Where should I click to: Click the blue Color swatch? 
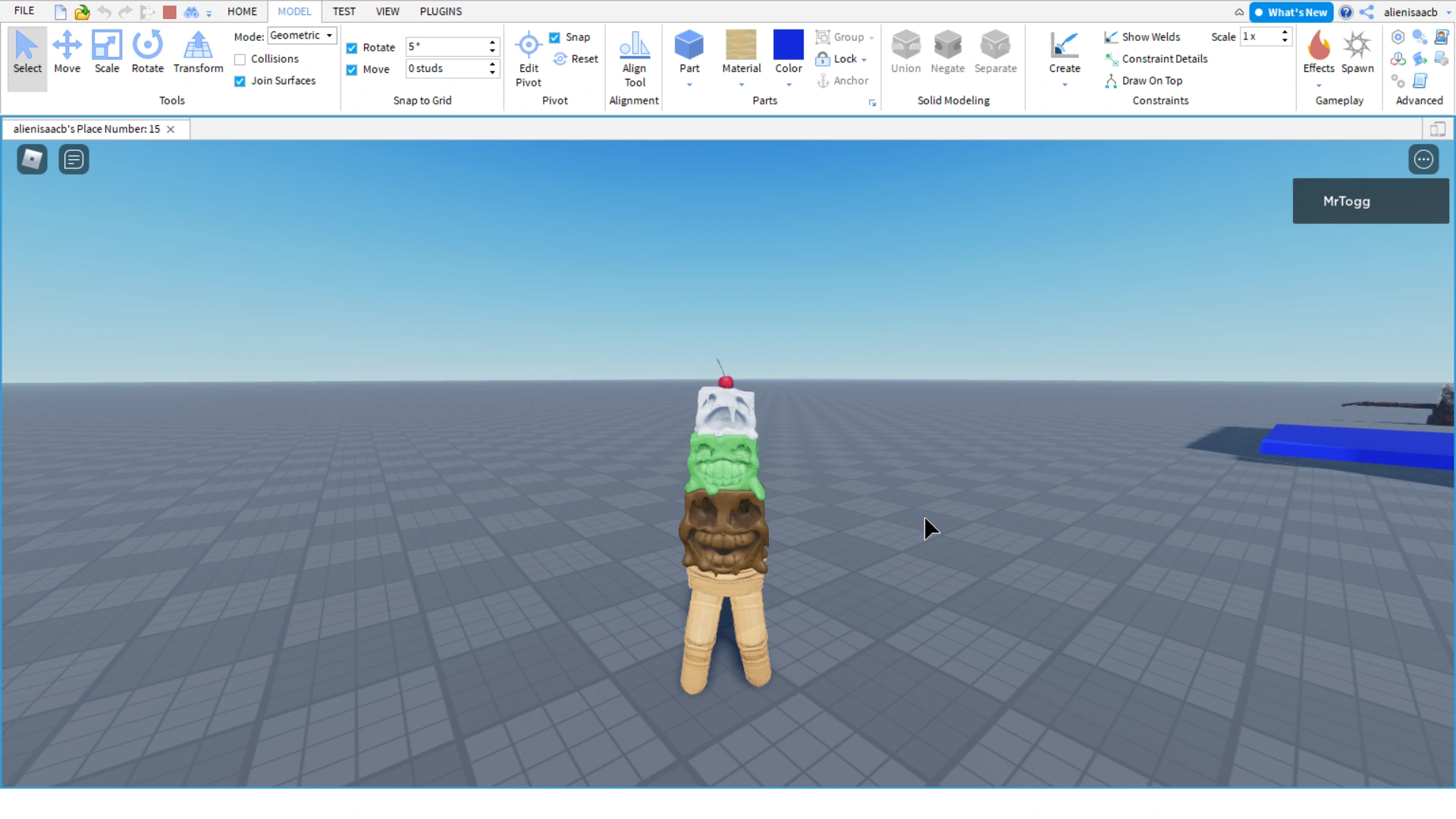pyautogui.click(x=788, y=45)
